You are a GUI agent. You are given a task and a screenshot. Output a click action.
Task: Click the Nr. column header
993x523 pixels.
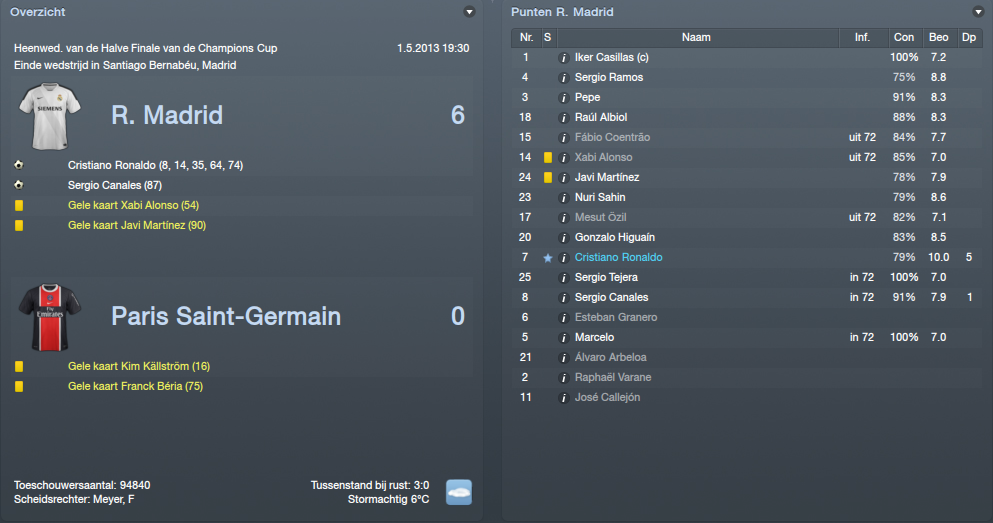pyautogui.click(x=525, y=38)
